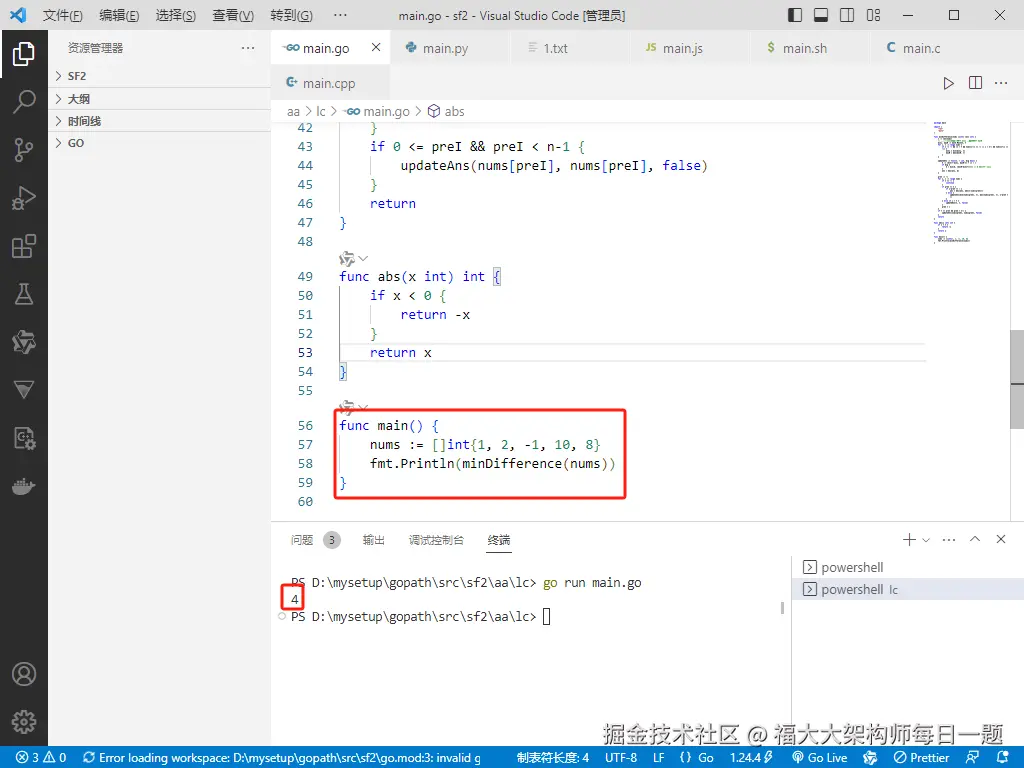
Task: Maximize the panel size with chevron
Action: click(975, 539)
